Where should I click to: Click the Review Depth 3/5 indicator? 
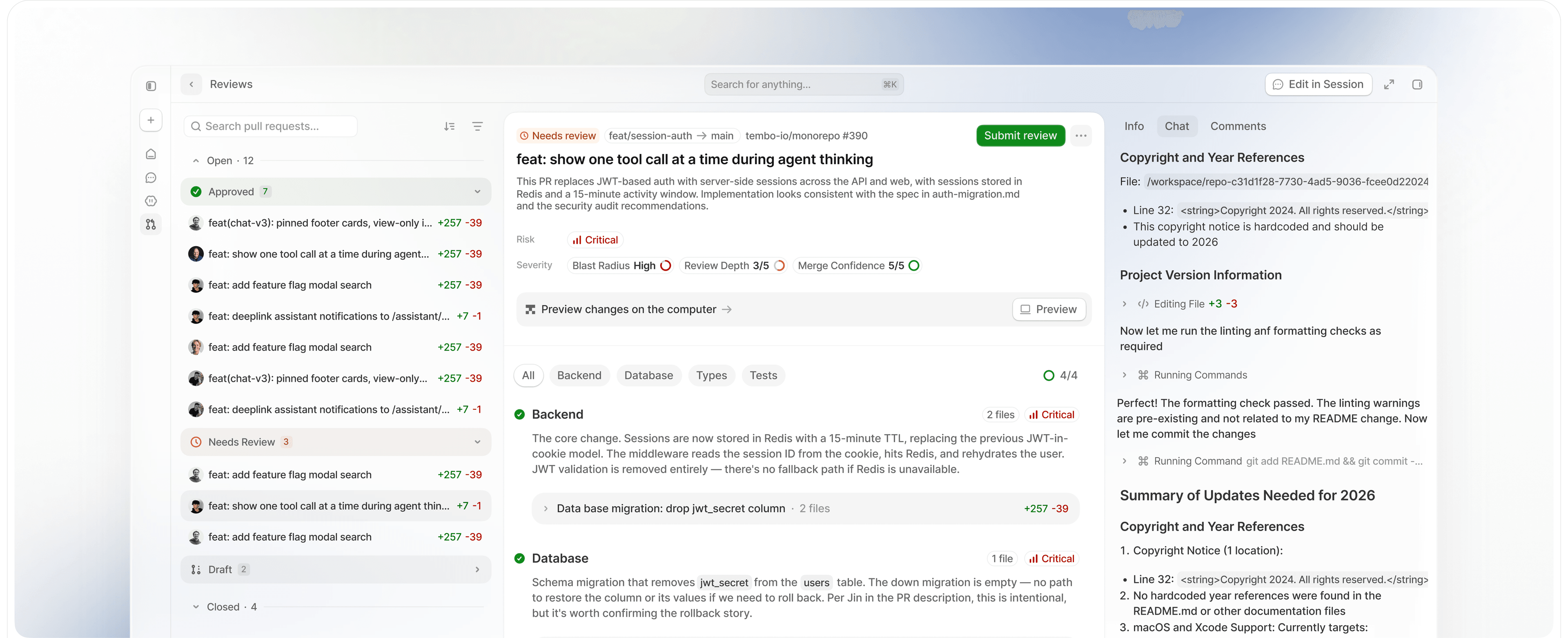click(733, 265)
